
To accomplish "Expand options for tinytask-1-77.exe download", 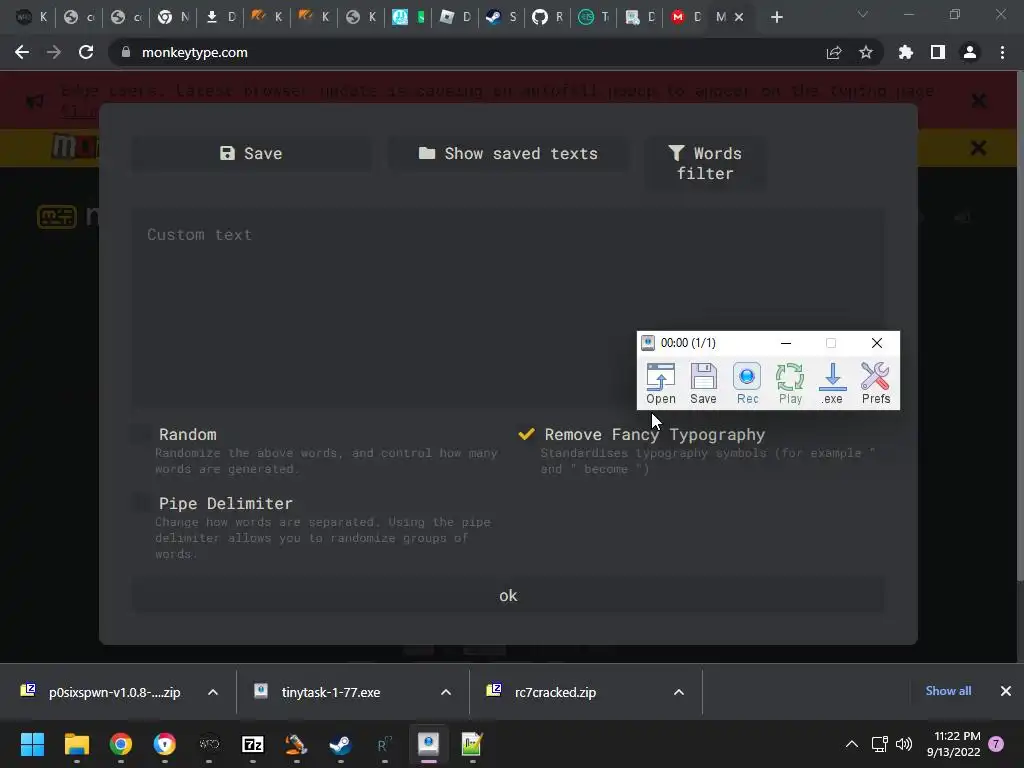I will (x=446, y=692).
